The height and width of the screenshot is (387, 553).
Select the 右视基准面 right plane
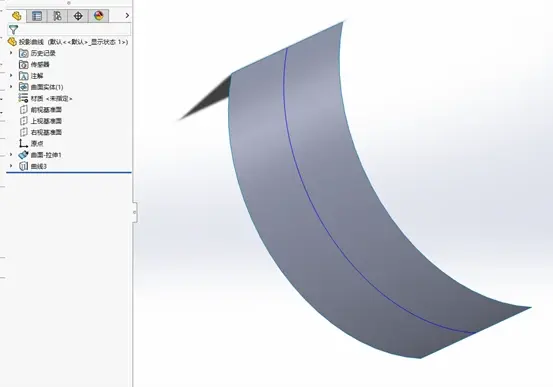[41, 132]
